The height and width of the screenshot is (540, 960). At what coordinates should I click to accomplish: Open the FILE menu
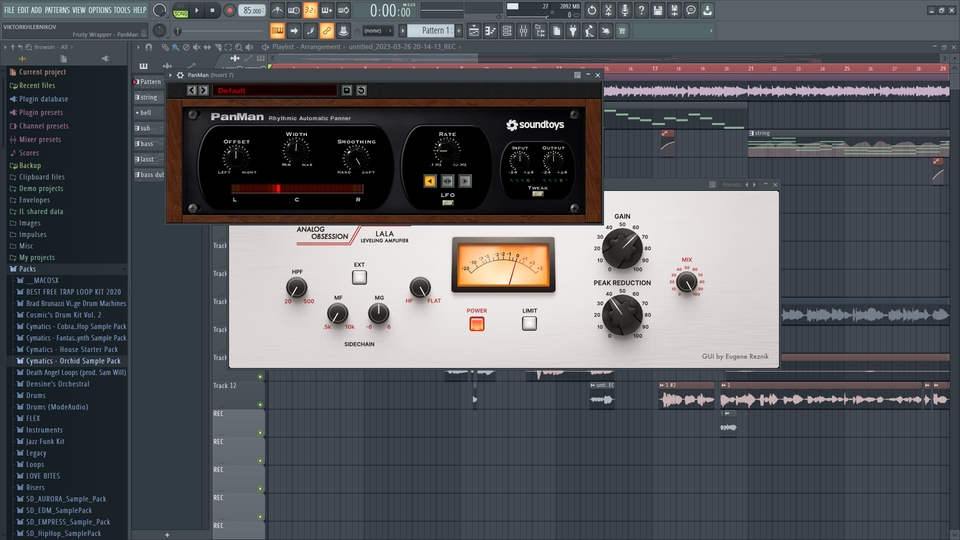pyautogui.click(x=9, y=10)
